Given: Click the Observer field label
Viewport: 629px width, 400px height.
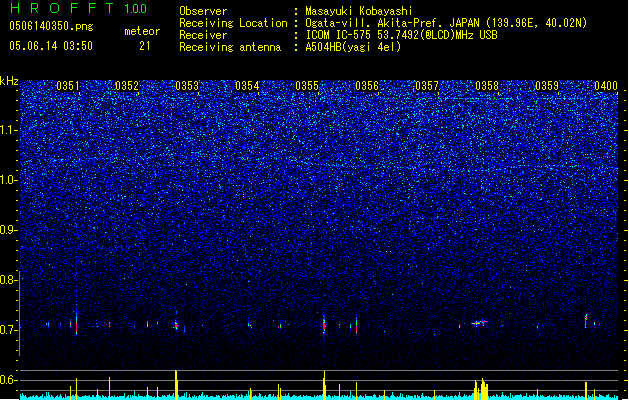Looking at the screenshot, I should pyautogui.click(x=203, y=11).
